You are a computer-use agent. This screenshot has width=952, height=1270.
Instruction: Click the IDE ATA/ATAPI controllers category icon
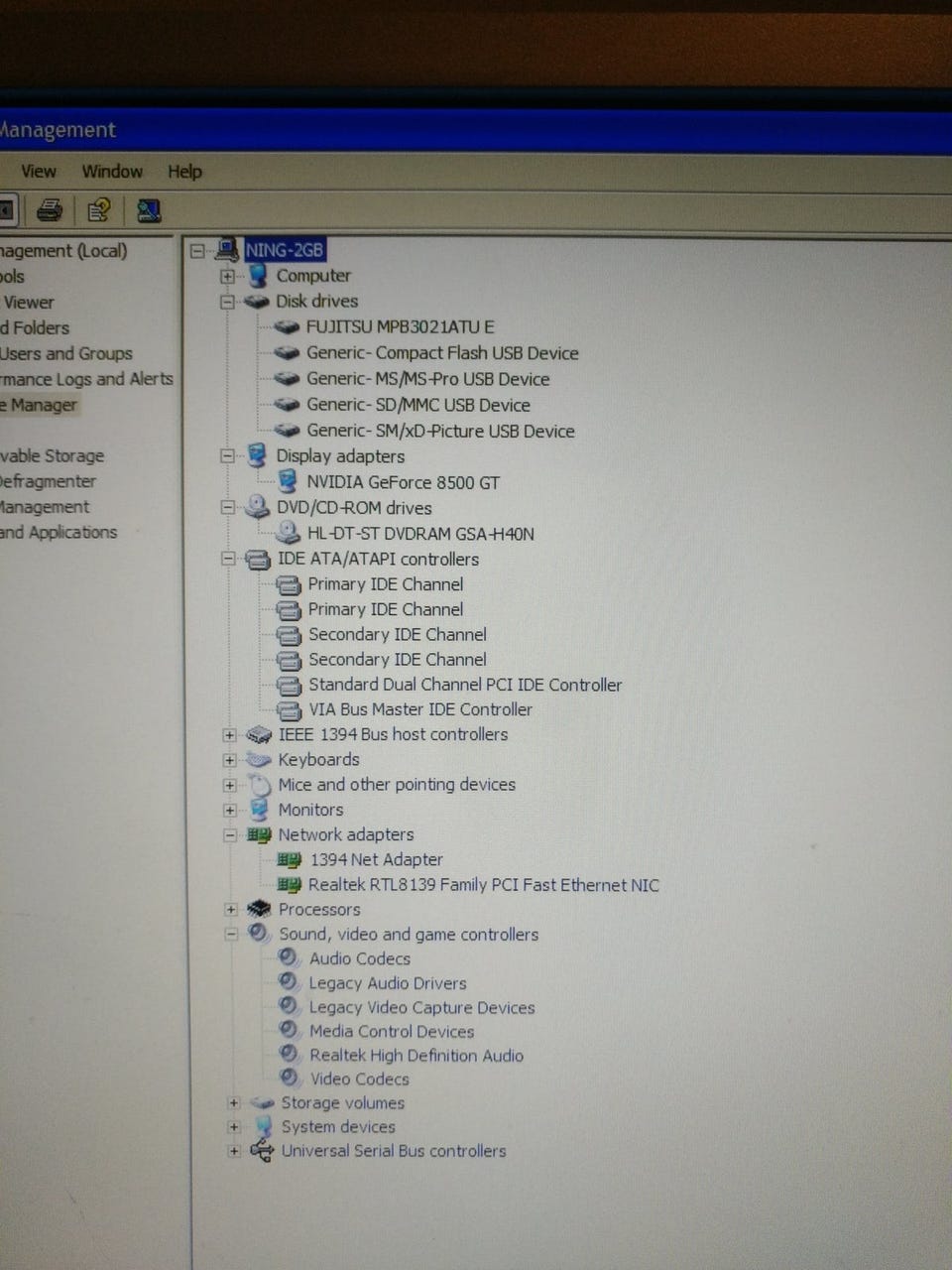coord(258,560)
